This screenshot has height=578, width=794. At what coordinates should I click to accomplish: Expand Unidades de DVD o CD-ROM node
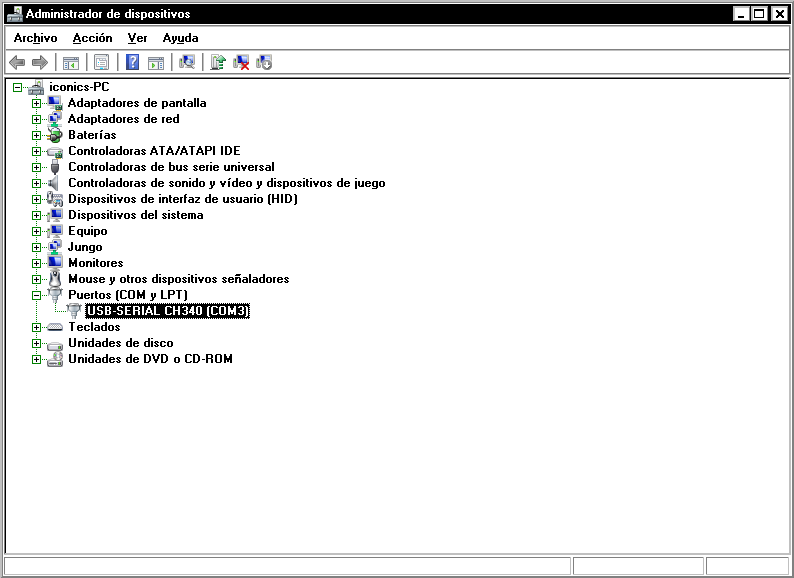[x=36, y=360]
